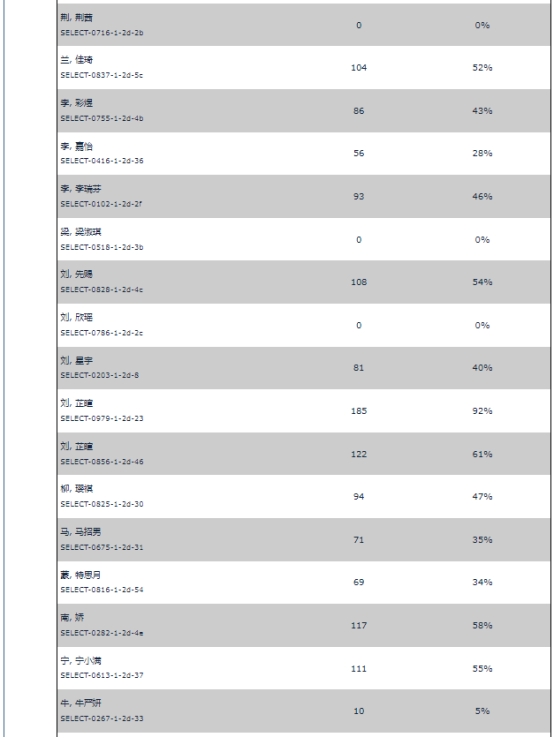
Task: Click the score value 94
Action: 359,497
